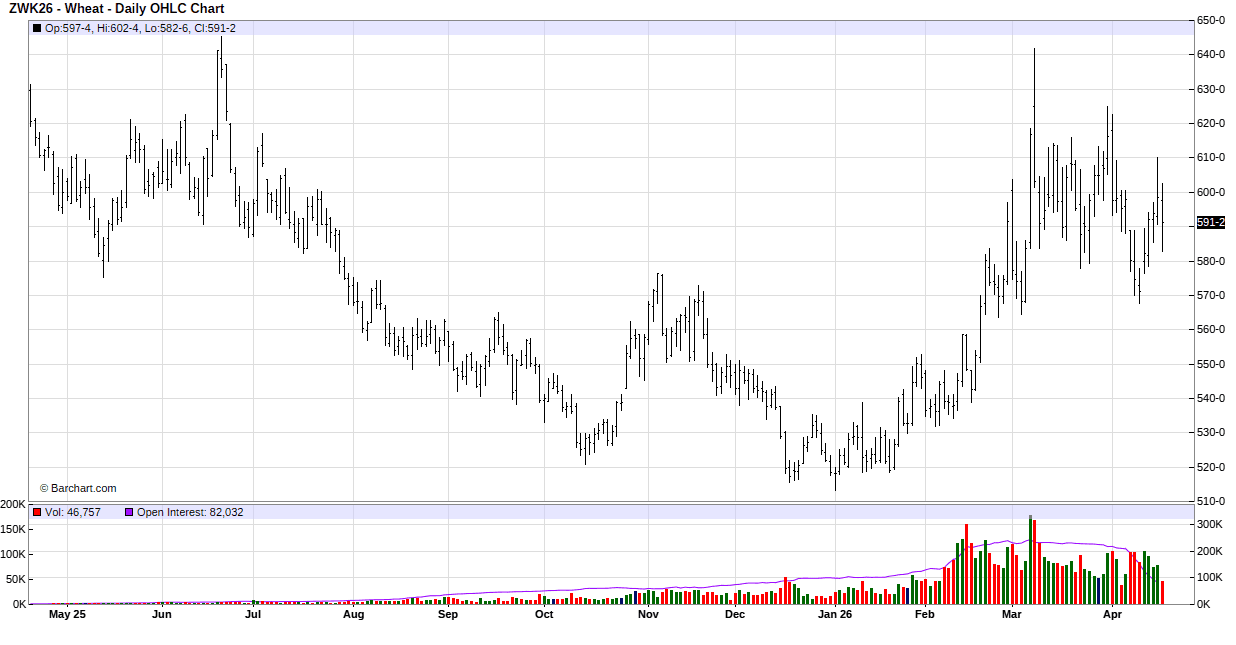Click the Vol: 46,757 readout text

click(73, 512)
